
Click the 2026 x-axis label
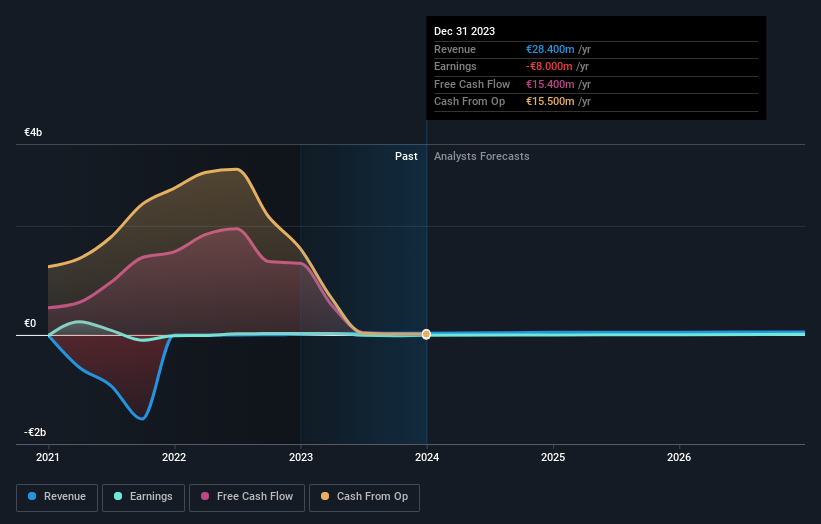(x=679, y=457)
